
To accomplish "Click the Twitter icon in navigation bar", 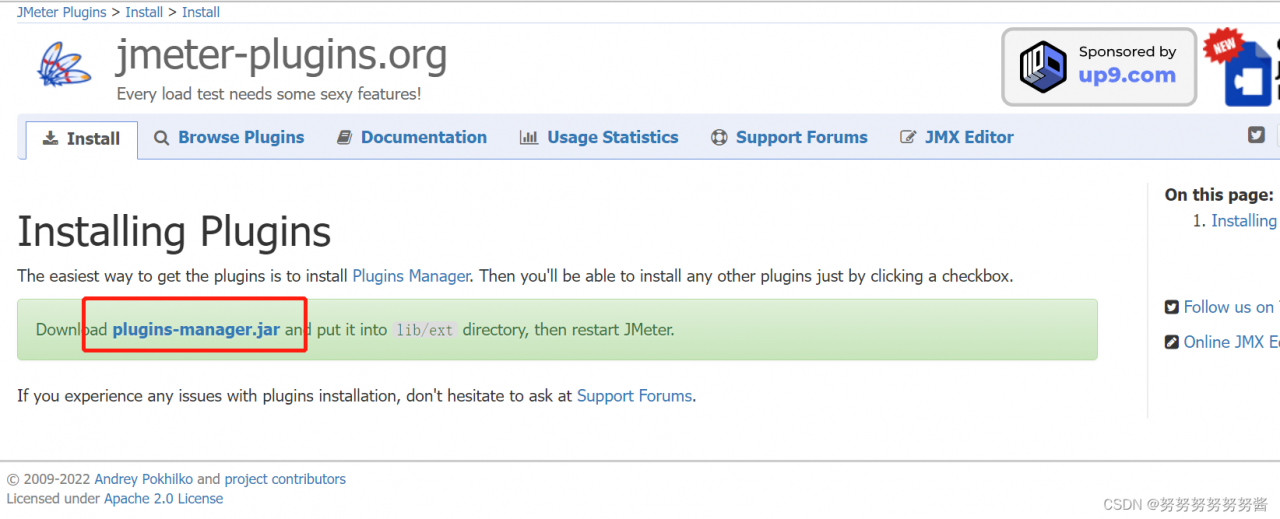I will point(1256,135).
